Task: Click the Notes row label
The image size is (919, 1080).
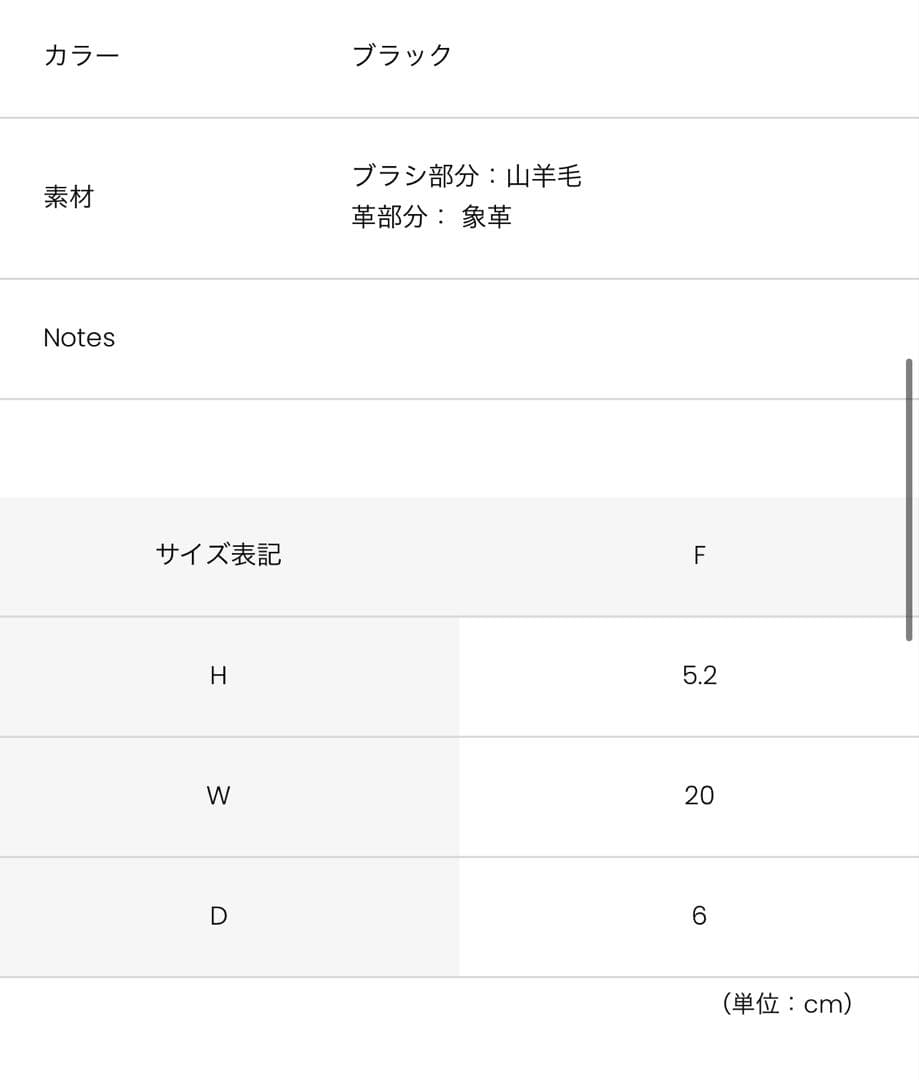Action: click(x=79, y=338)
